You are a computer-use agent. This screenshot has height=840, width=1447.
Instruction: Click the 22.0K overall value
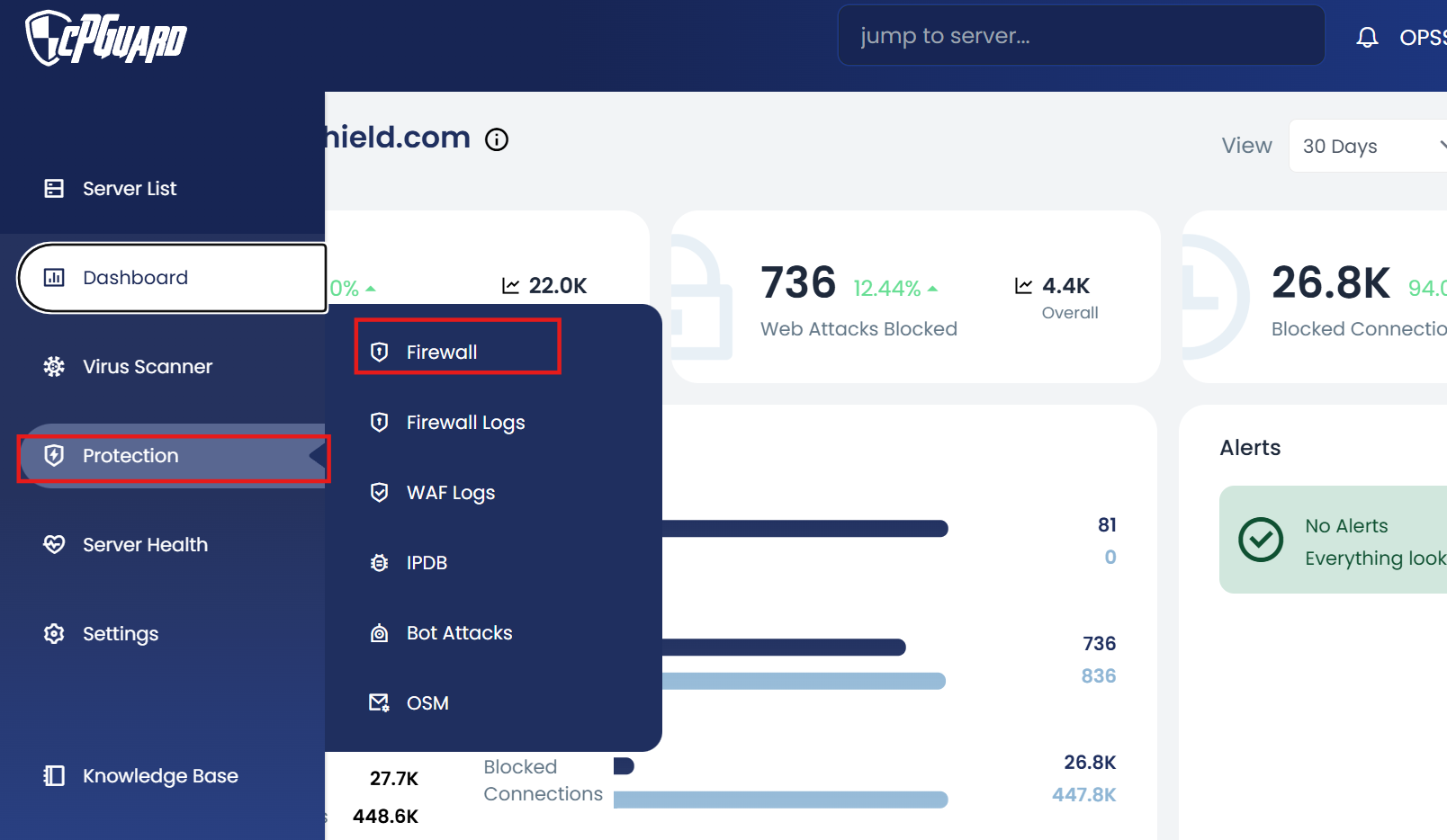tap(558, 285)
